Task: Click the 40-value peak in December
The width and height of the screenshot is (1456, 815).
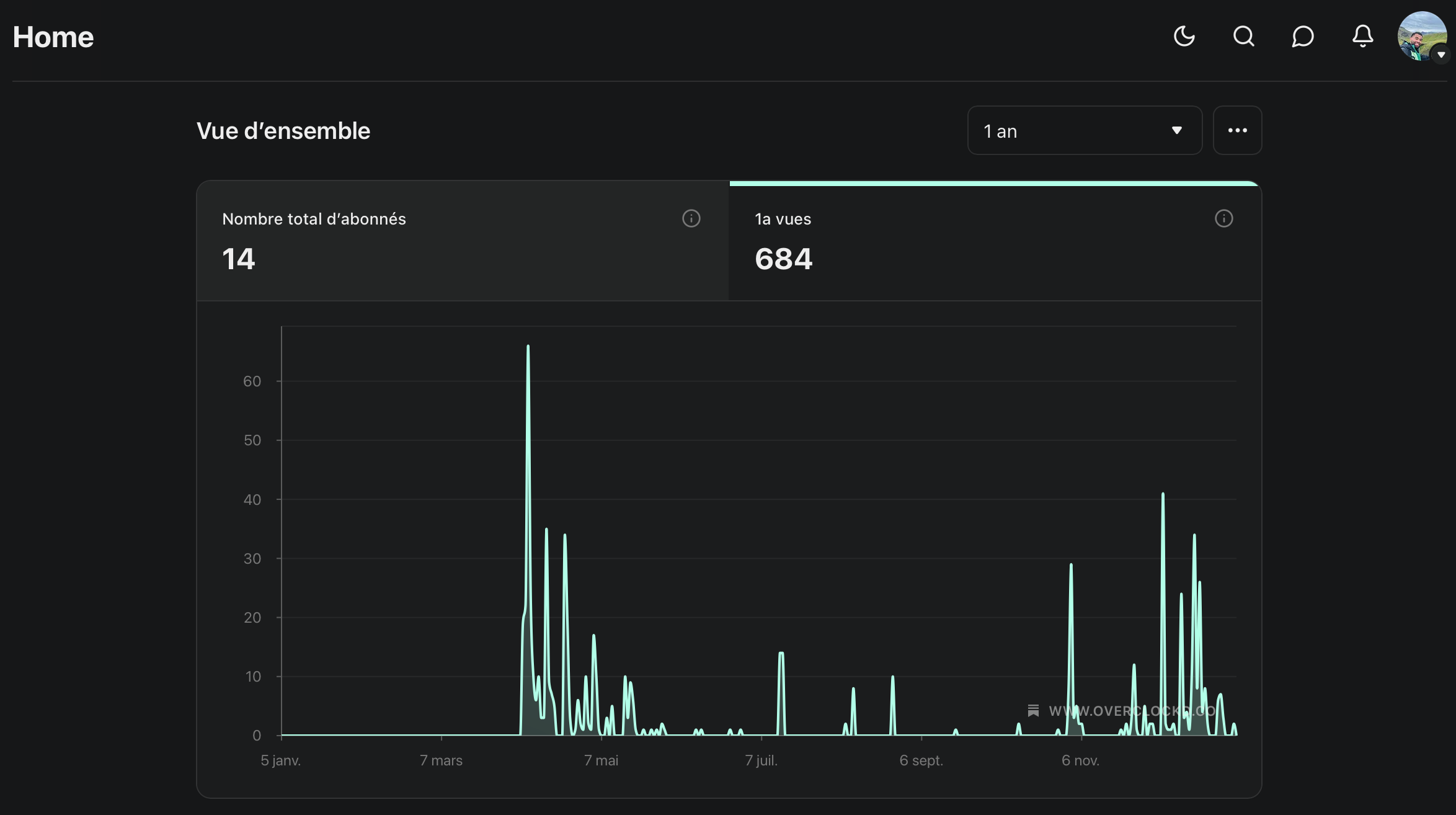Action: pos(1163,496)
